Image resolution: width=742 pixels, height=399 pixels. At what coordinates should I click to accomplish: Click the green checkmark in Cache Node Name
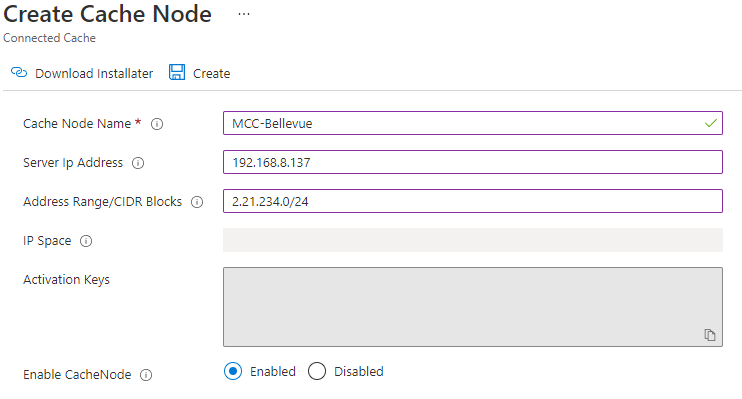tap(711, 124)
